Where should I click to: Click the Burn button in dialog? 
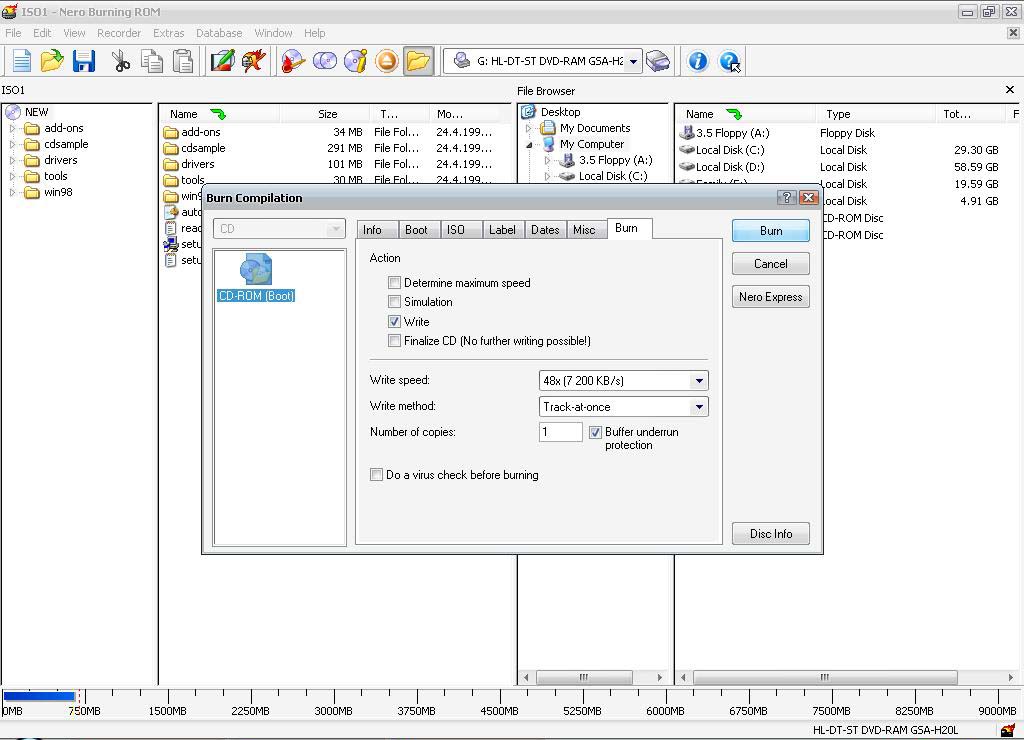(771, 231)
